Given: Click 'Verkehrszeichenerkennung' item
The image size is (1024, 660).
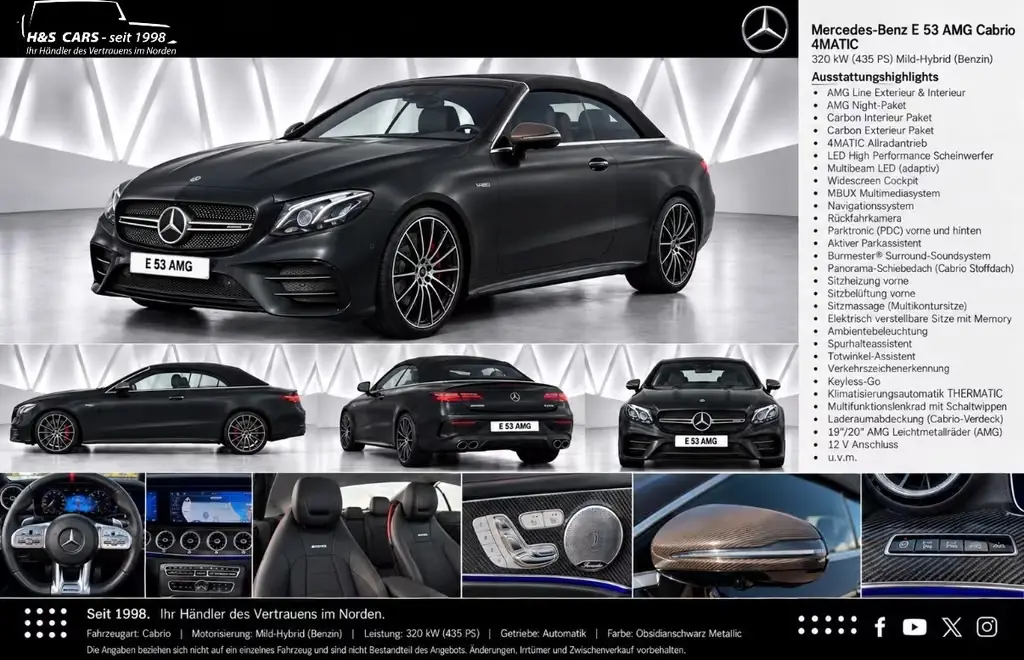Looking at the screenshot, I should coord(888,368).
